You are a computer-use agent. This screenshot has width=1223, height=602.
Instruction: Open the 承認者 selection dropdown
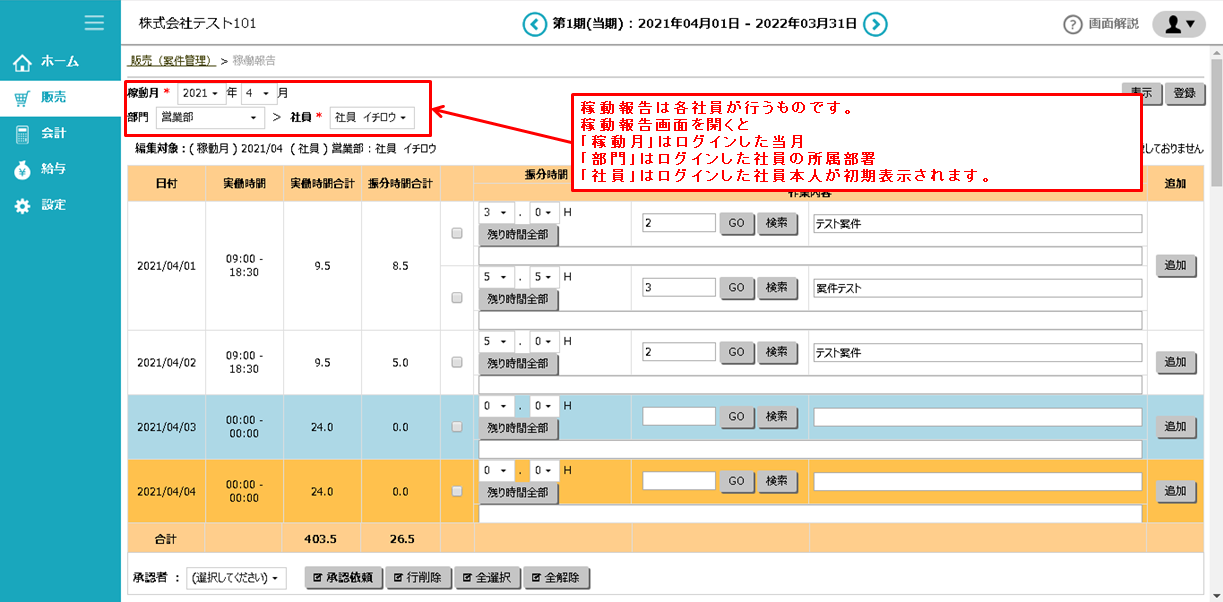[237, 578]
